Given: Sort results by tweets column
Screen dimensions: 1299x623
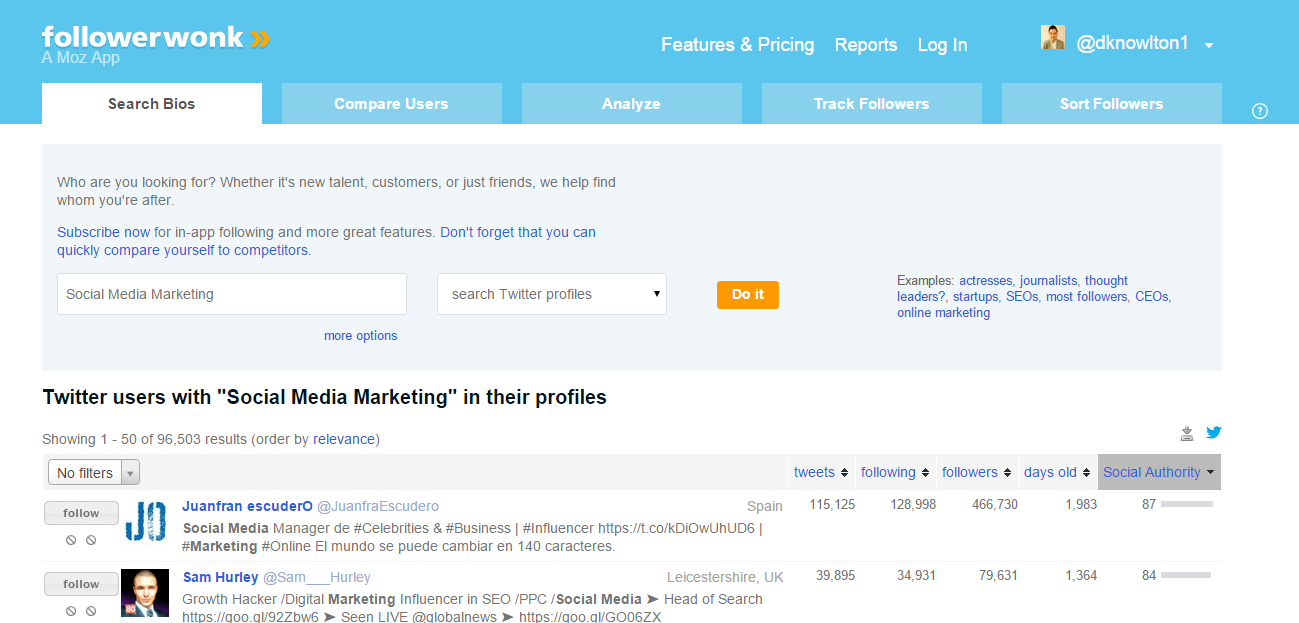Looking at the screenshot, I should 821,472.
